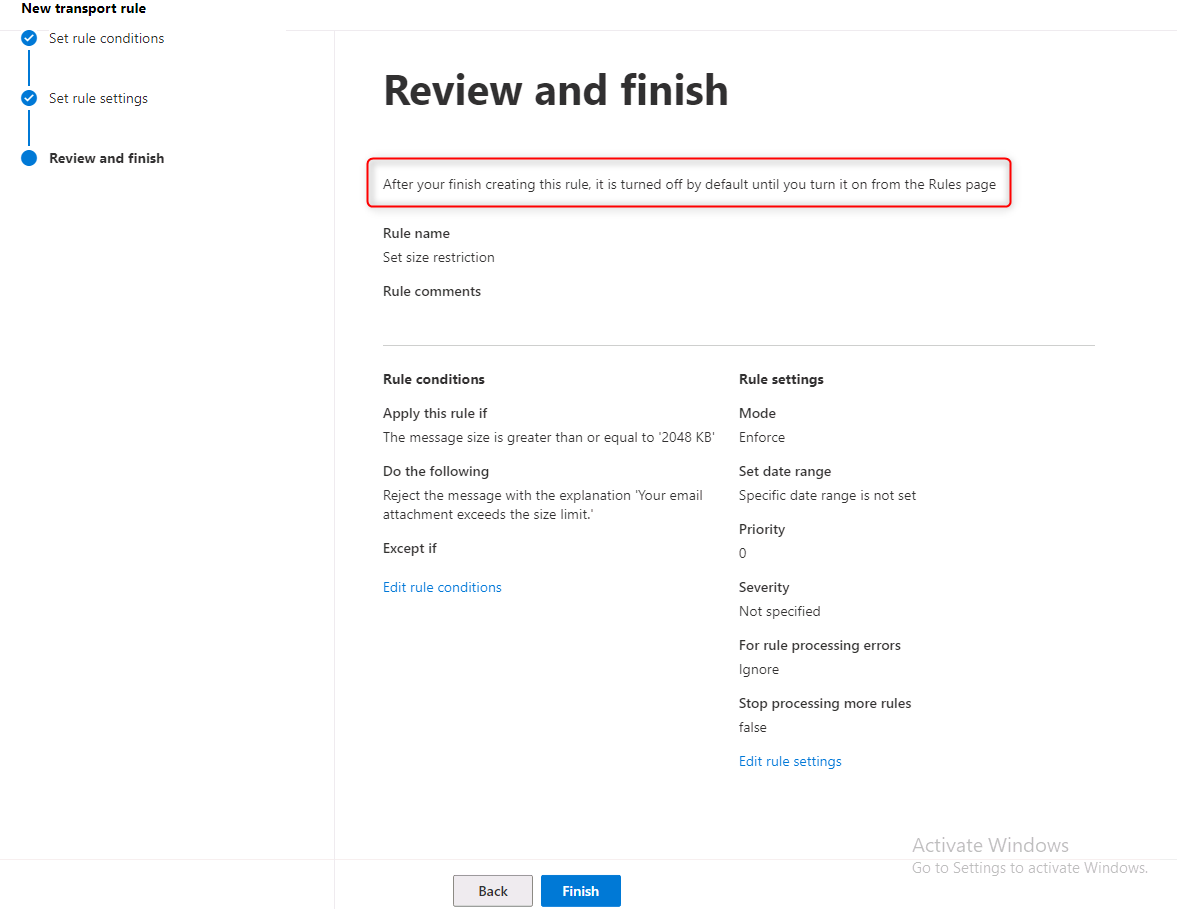The height and width of the screenshot is (915, 1177).
Task: Click the rule processing errors value 'Ignore'
Action: [758, 670]
